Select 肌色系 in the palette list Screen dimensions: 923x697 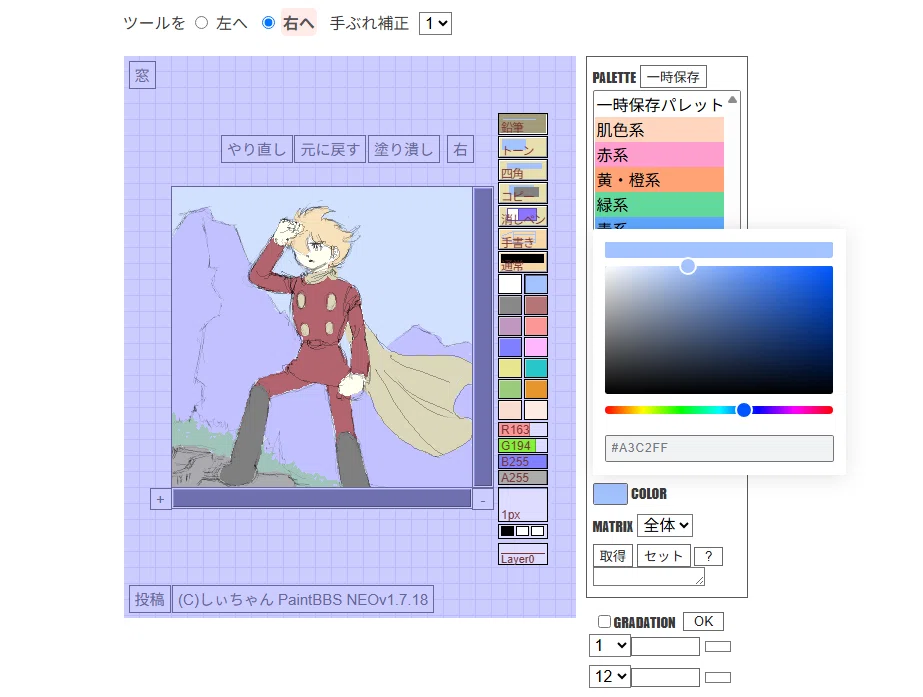click(659, 130)
